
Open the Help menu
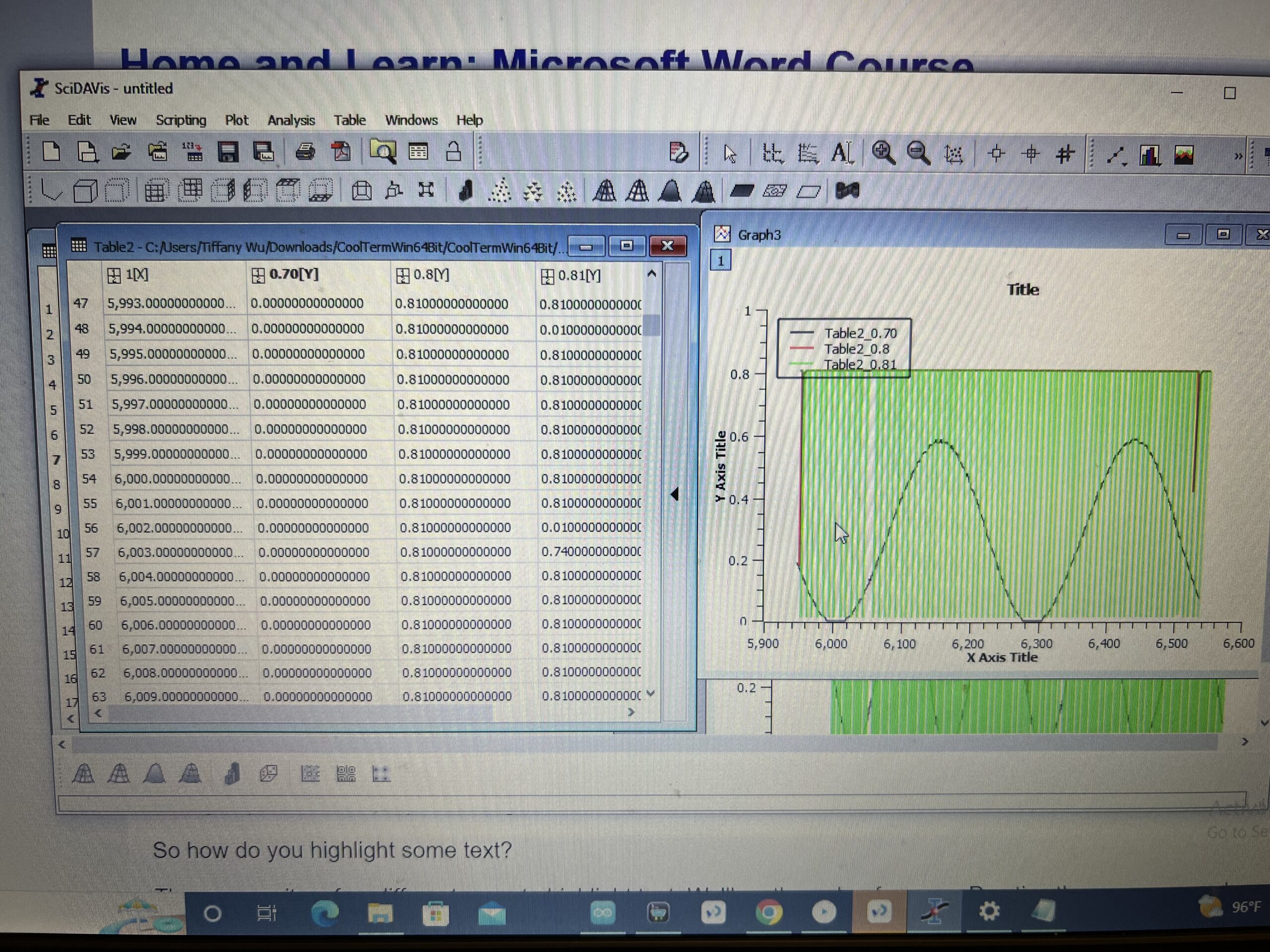[x=469, y=119]
